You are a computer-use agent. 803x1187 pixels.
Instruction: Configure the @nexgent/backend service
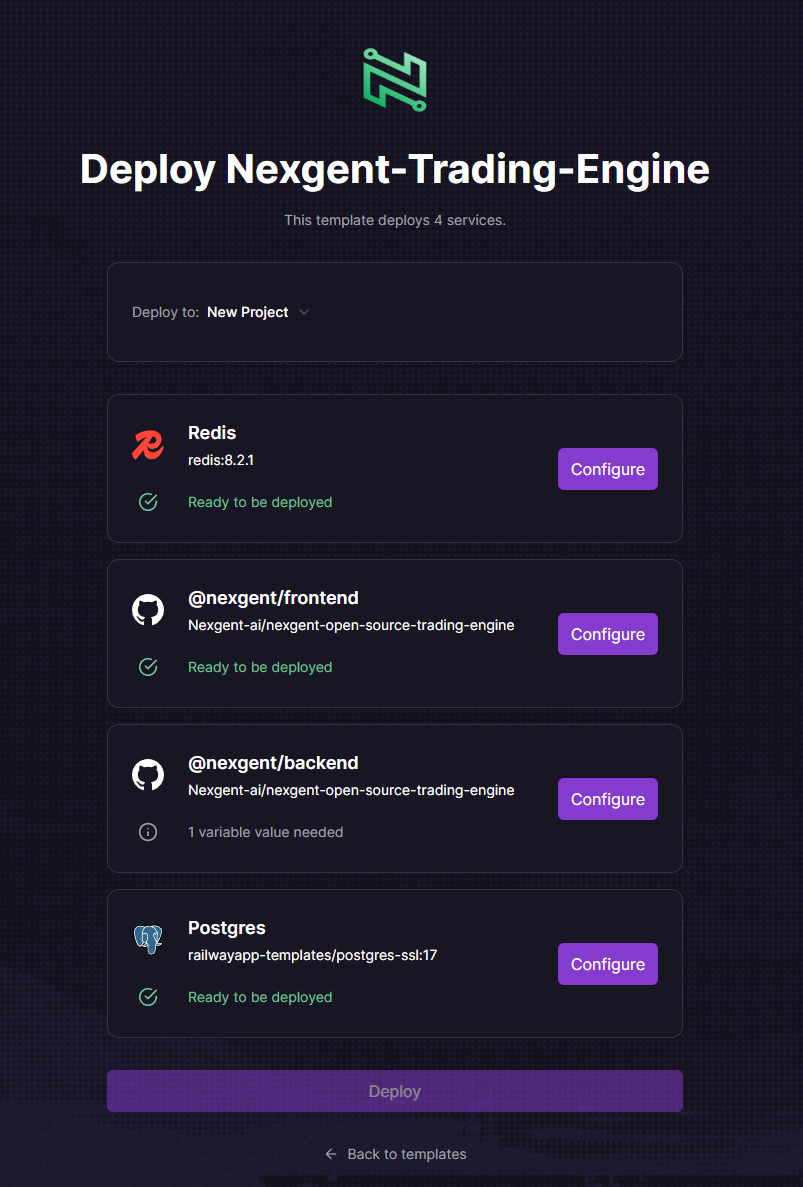tap(607, 798)
